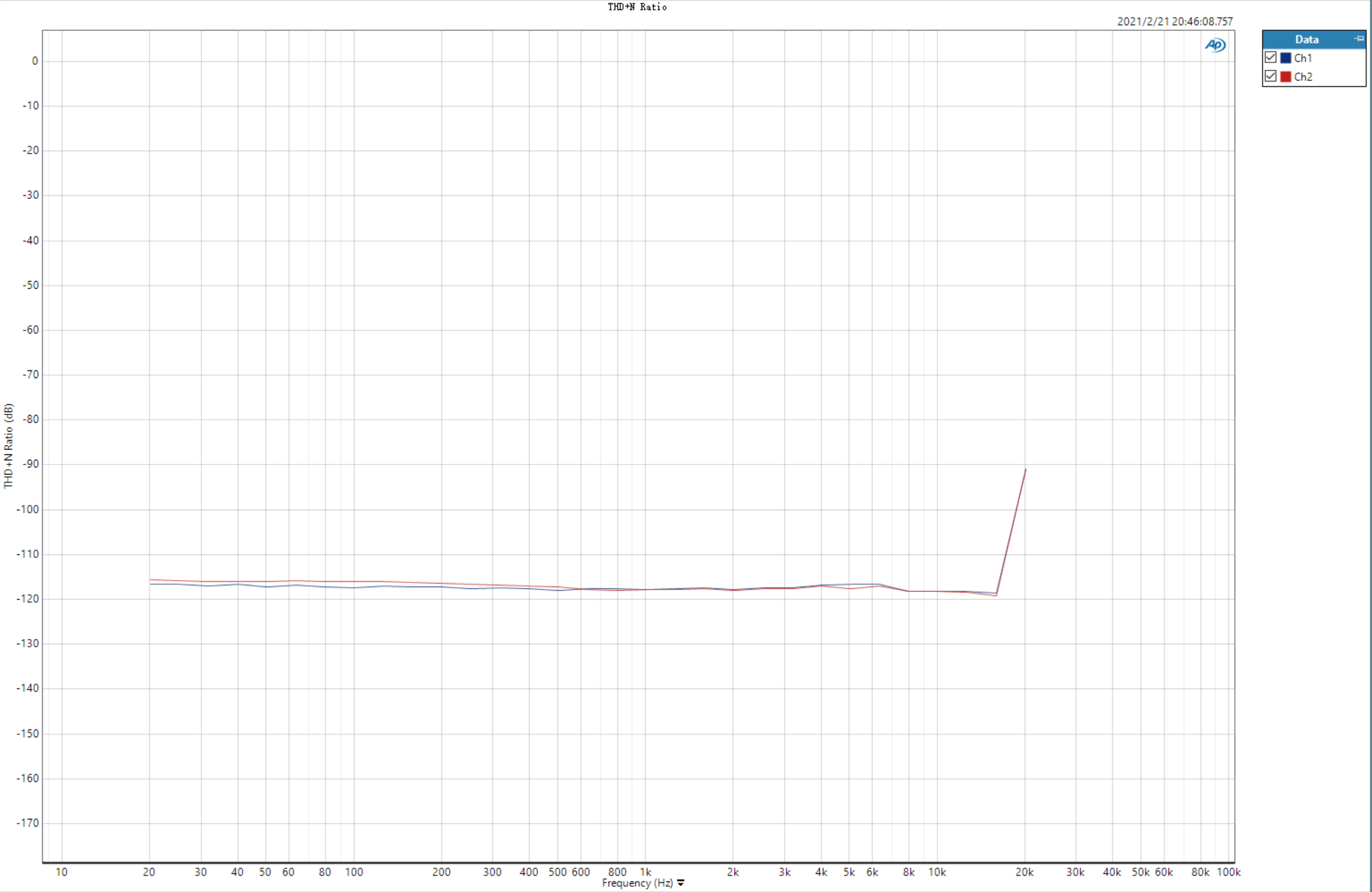The height and width of the screenshot is (892, 1372).
Task: Open the Frequency (Hz) axis dropdown arrow
Action: (681, 883)
